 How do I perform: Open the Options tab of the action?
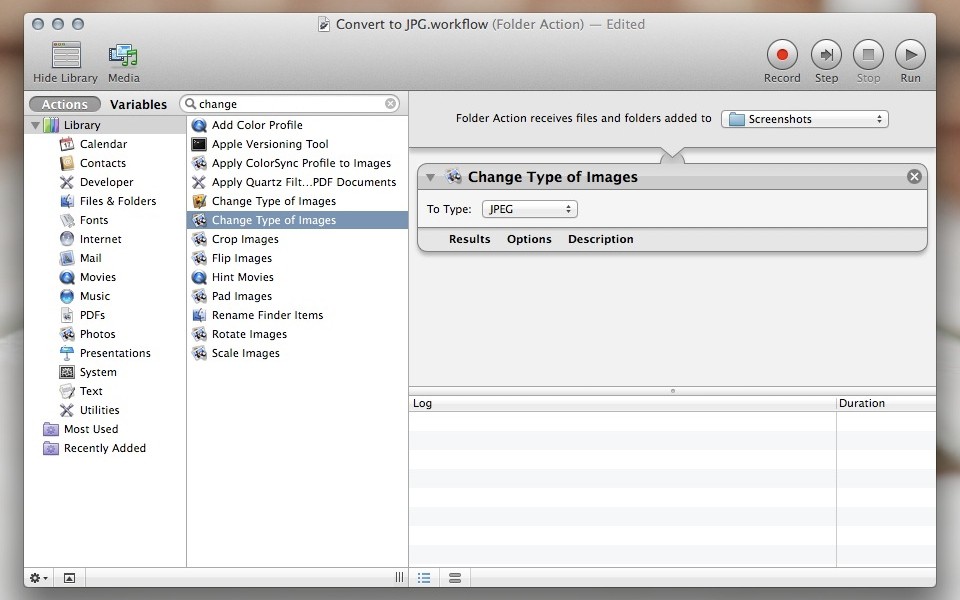[529, 239]
